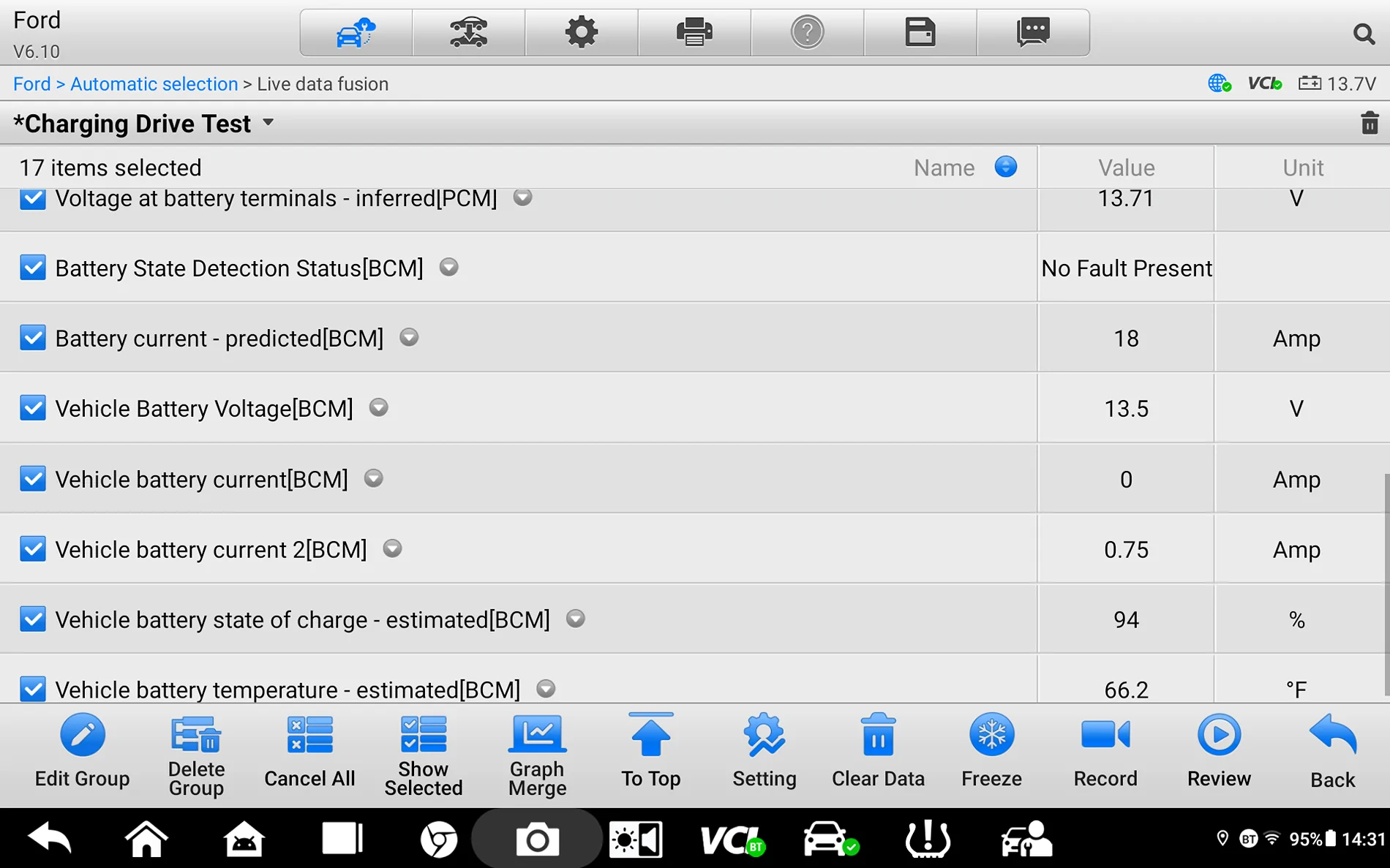Open the Charging Drive Test group dropdown

click(x=268, y=123)
